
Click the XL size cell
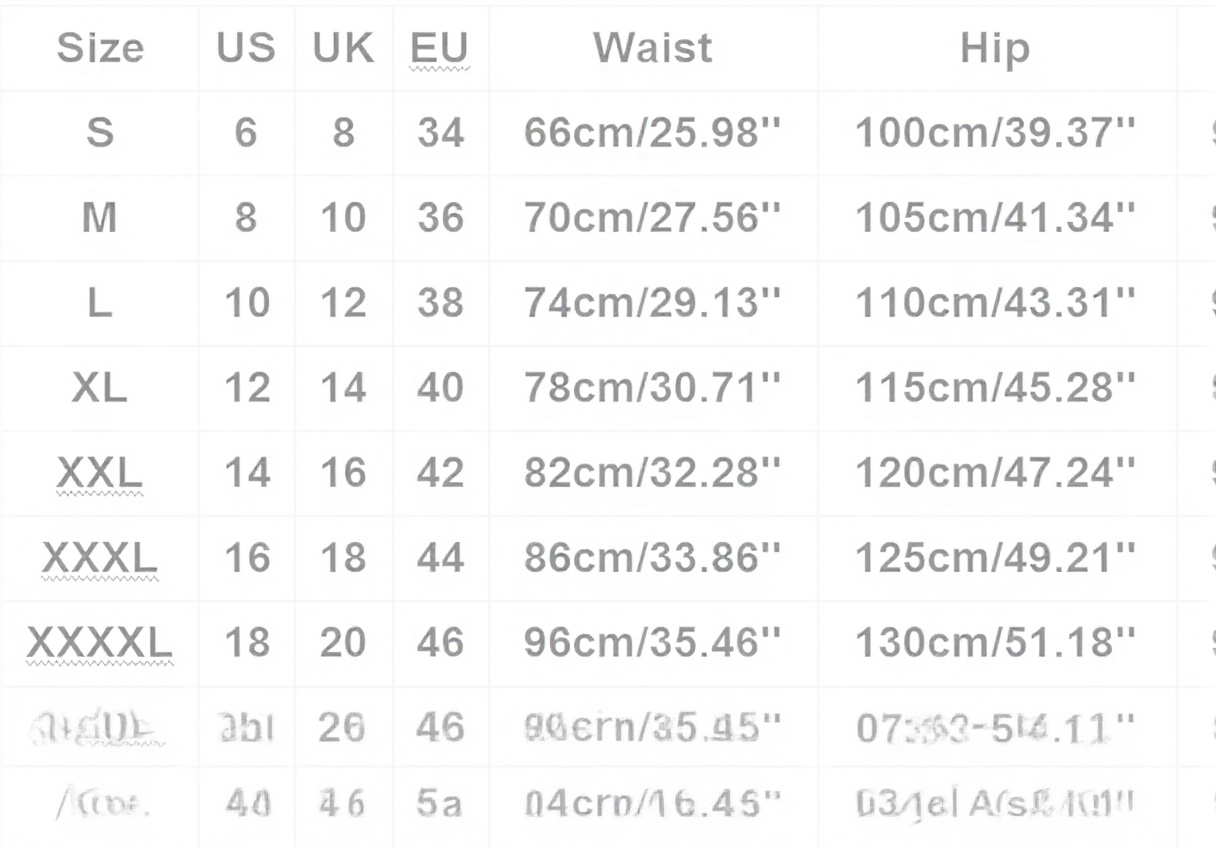click(100, 387)
